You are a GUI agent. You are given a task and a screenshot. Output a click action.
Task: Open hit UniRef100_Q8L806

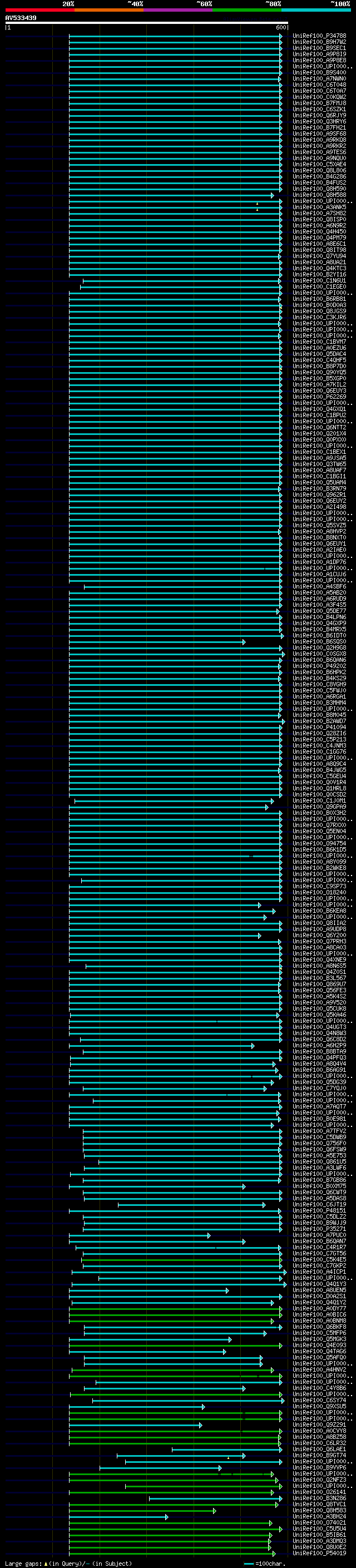319,170
